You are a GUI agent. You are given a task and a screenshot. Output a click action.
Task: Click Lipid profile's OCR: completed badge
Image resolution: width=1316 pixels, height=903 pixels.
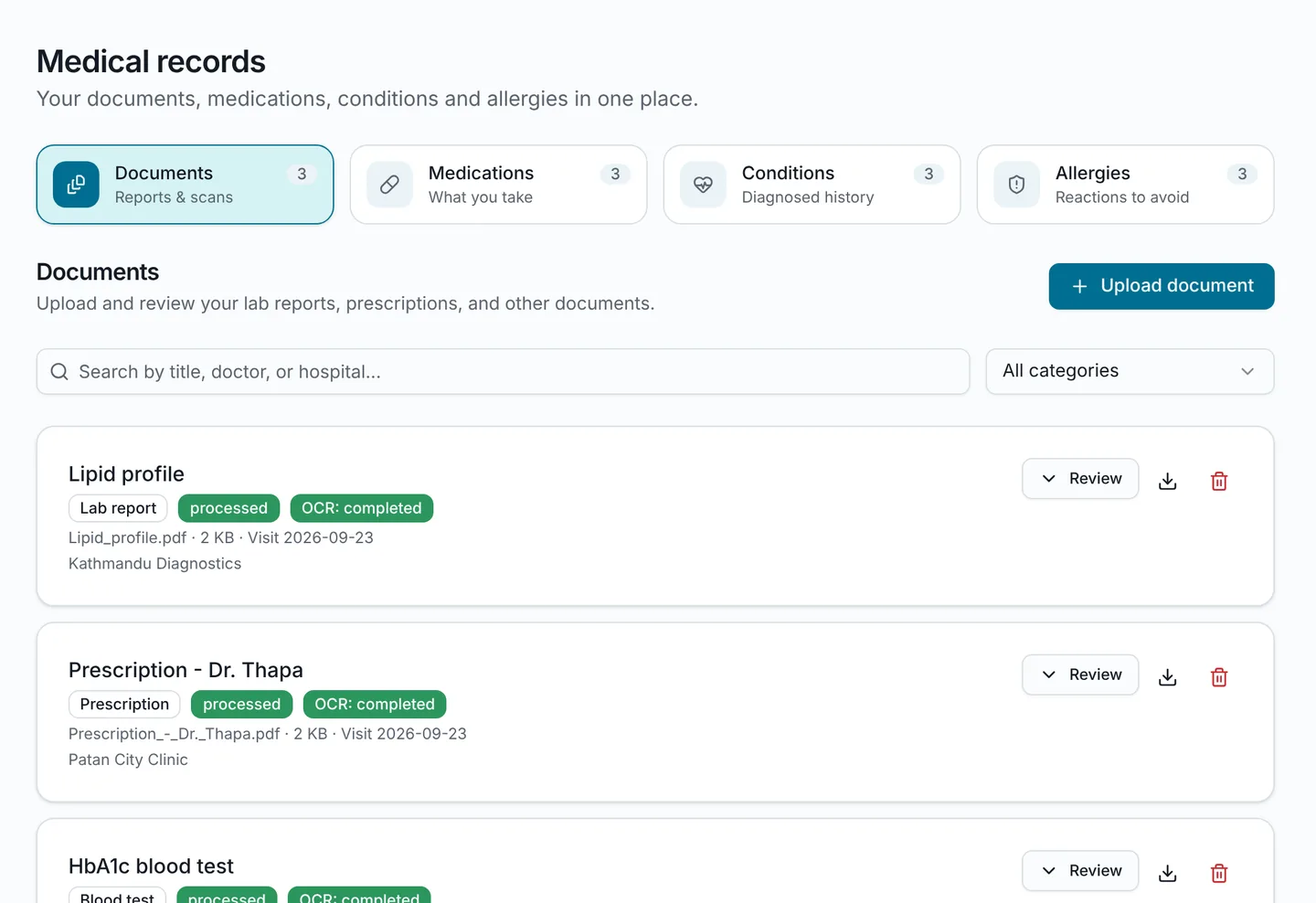(362, 508)
